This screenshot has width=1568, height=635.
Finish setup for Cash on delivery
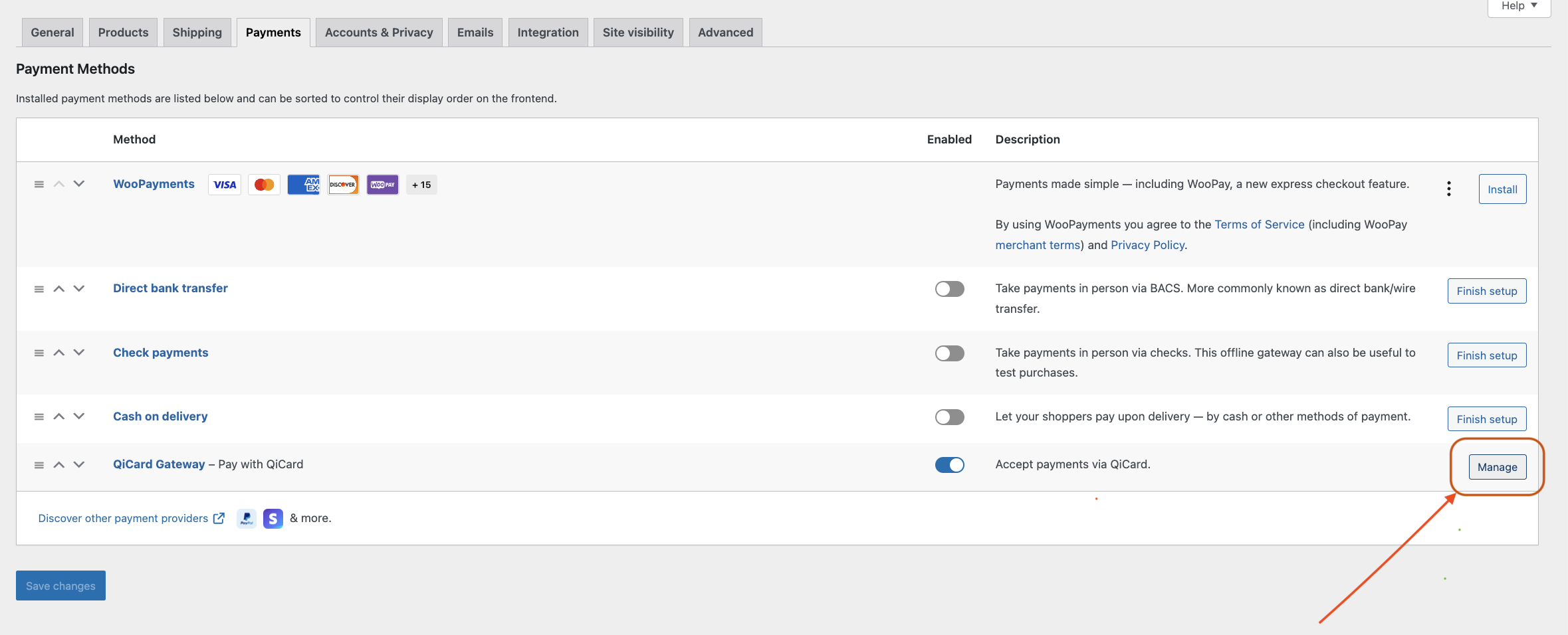[x=1487, y=419]
